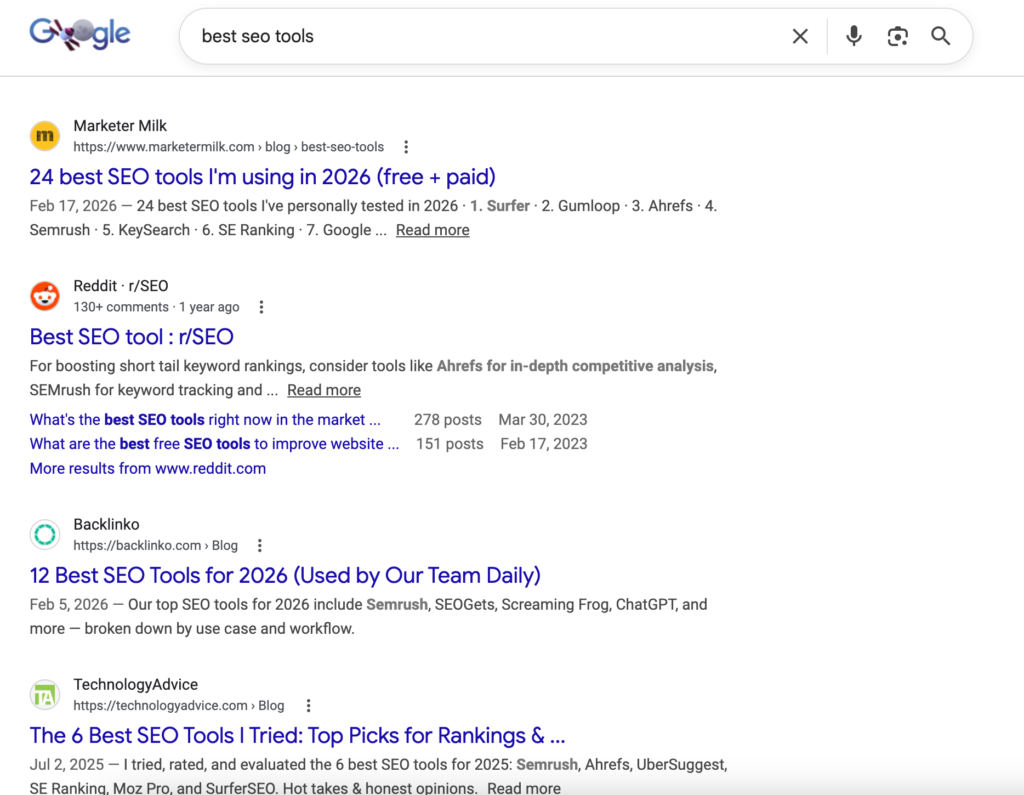Clear the search box text
Viewport: 1024px width, 795px height.
(x=800, y=36)
